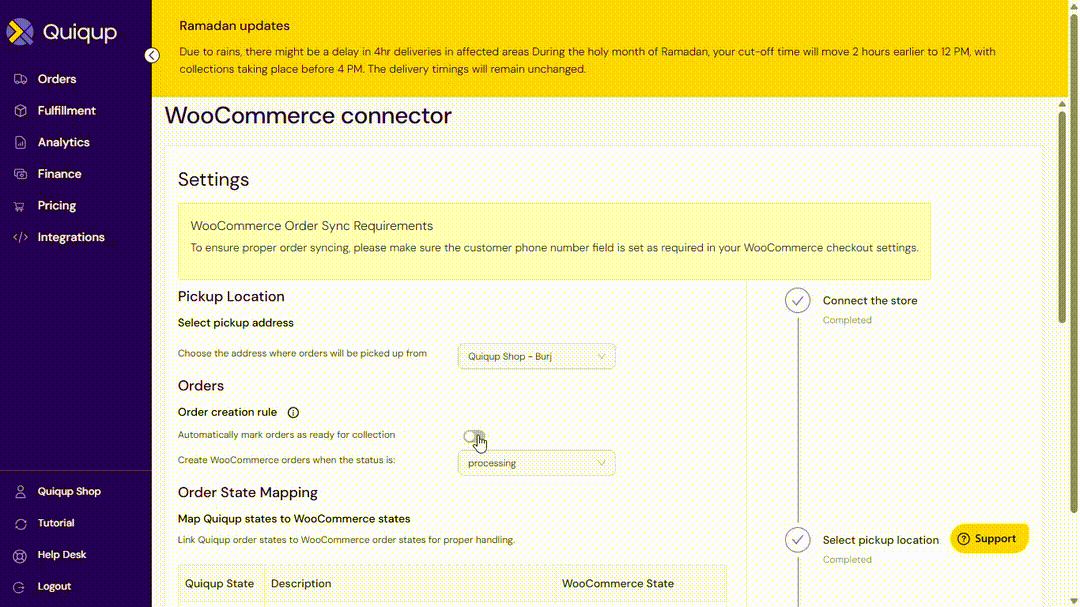Click the inner panel scrollbar up arrow

pyautogui.click(x=1062, y=105)
